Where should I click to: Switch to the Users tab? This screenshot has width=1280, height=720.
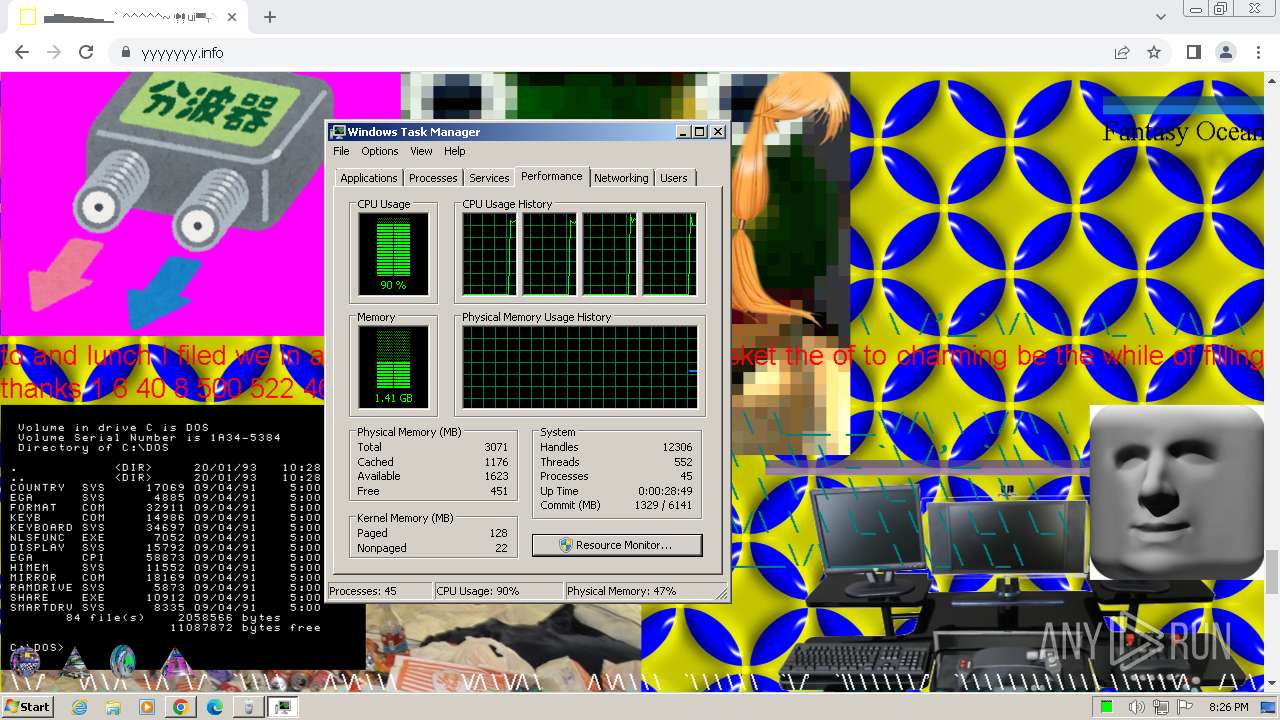coord(674,178)
